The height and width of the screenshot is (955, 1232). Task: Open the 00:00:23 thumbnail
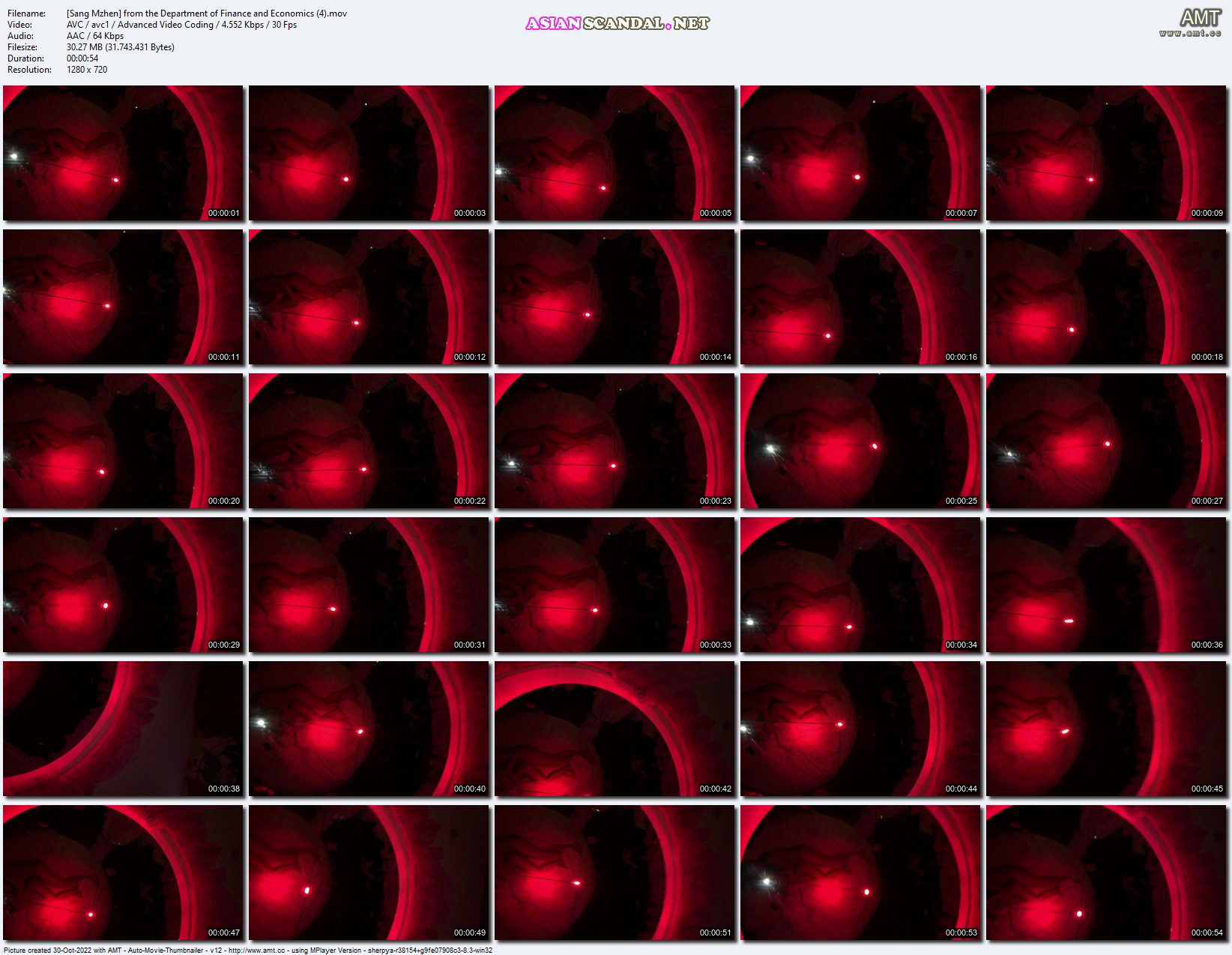[615, 441]
